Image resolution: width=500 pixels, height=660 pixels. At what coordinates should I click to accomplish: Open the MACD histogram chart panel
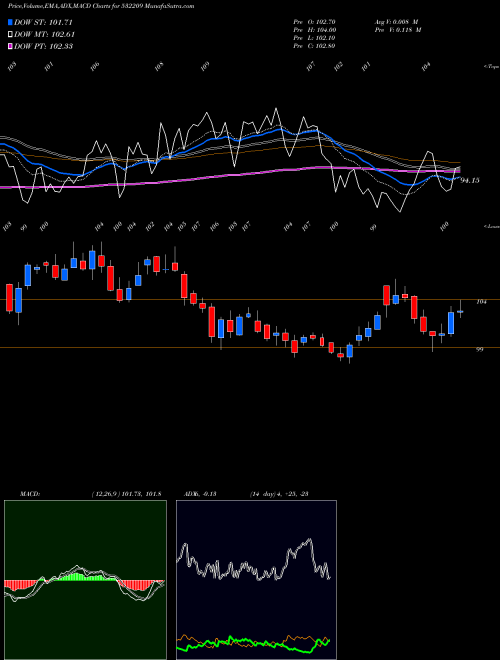click(x=85, y=580)
